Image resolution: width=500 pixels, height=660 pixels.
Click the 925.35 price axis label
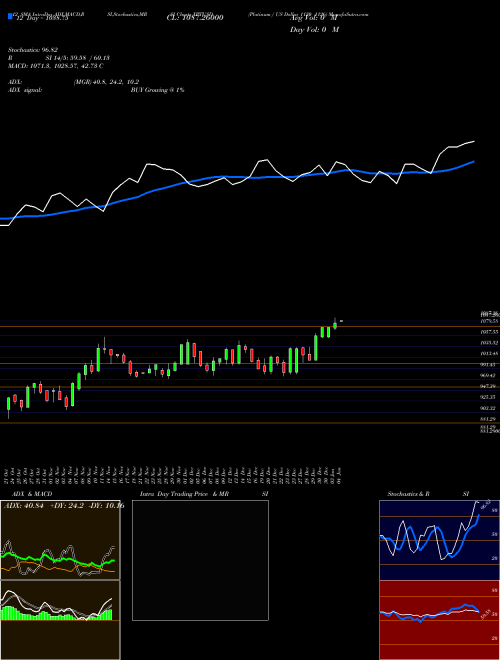click(489, 397)
